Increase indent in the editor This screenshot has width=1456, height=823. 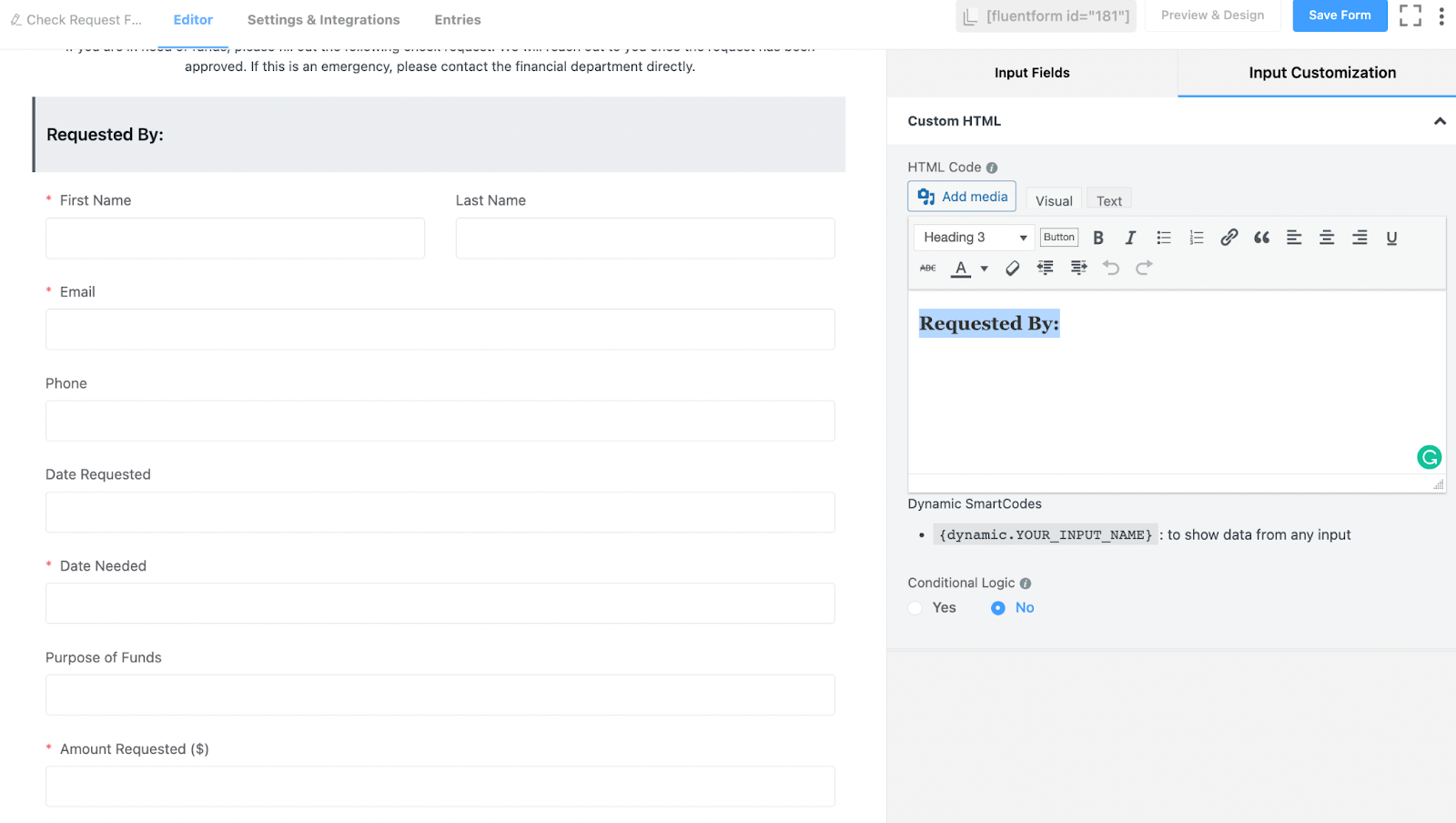coord(1078,268)
